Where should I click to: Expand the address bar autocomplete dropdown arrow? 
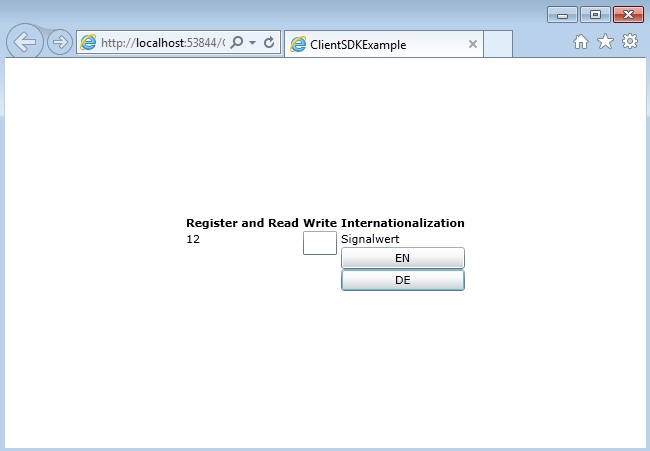(252, 44)
